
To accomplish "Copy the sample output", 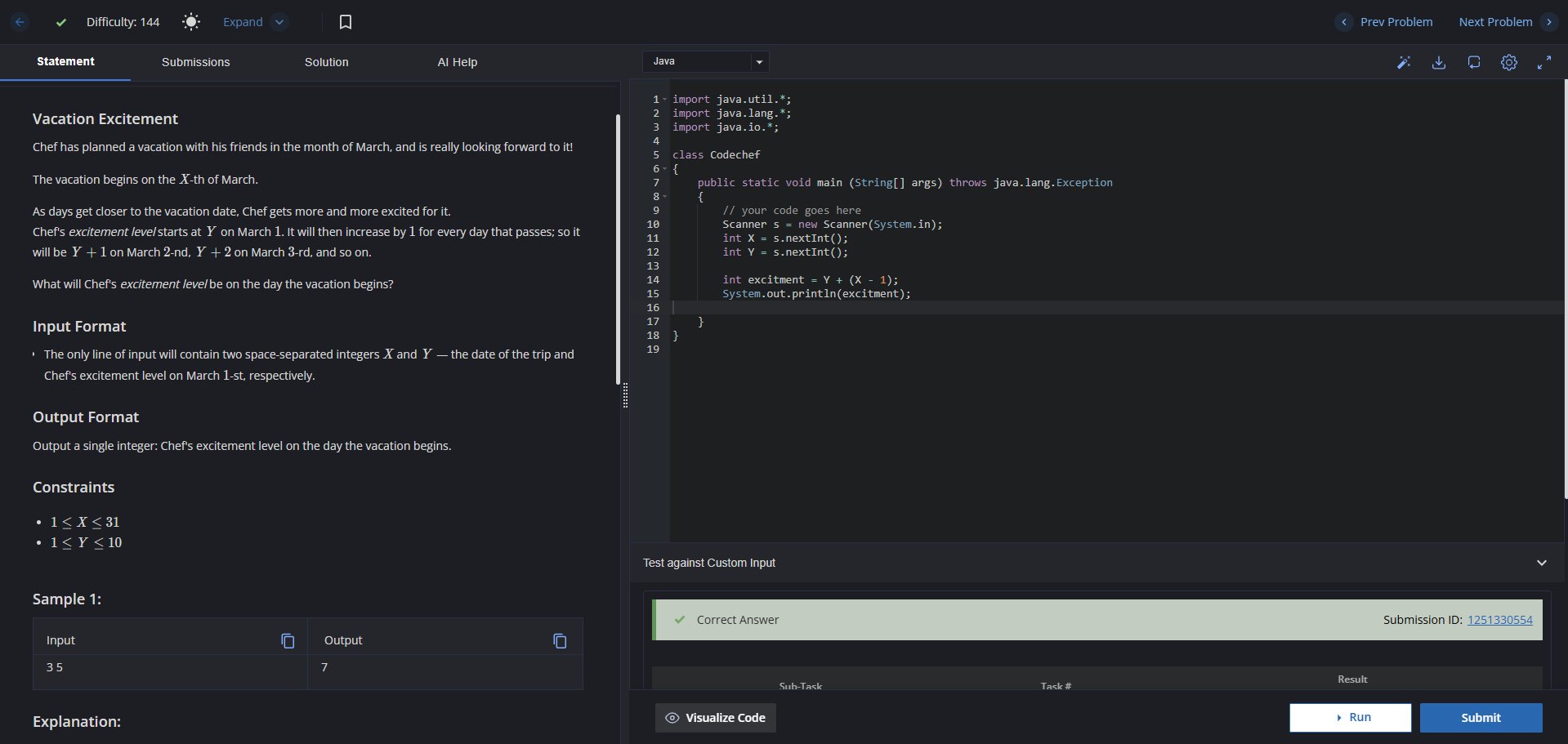I will pos(560,641).
